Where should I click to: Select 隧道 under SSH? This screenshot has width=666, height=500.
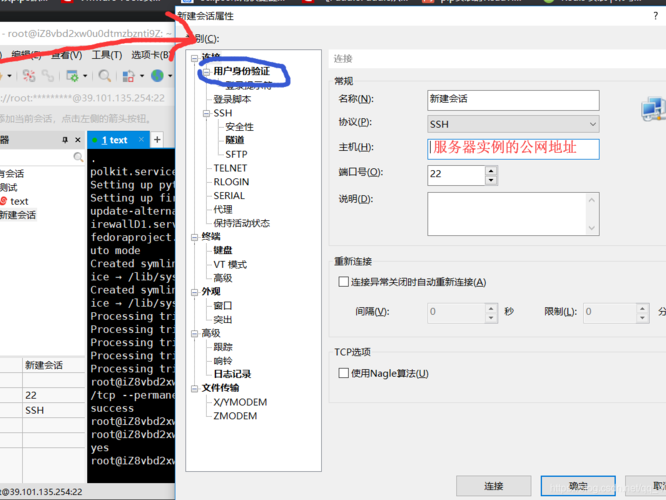click(234, 140)
